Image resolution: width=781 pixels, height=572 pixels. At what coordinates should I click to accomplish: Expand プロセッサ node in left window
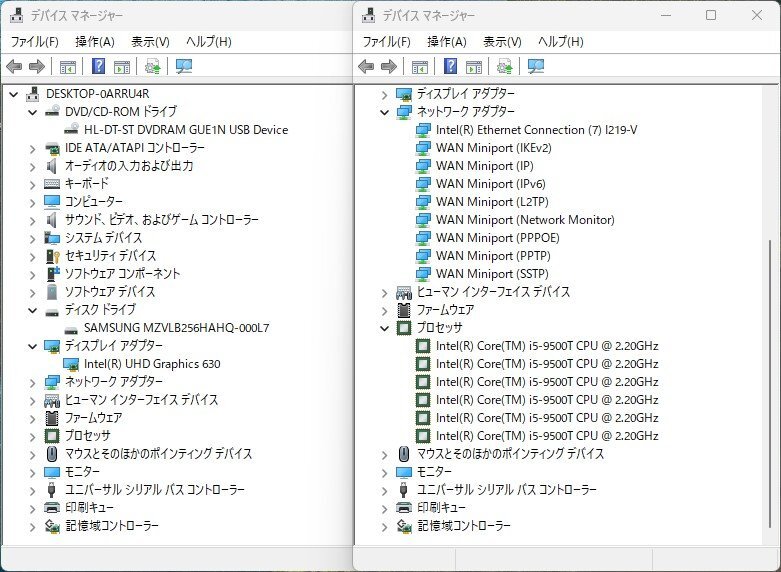point(32,436)
